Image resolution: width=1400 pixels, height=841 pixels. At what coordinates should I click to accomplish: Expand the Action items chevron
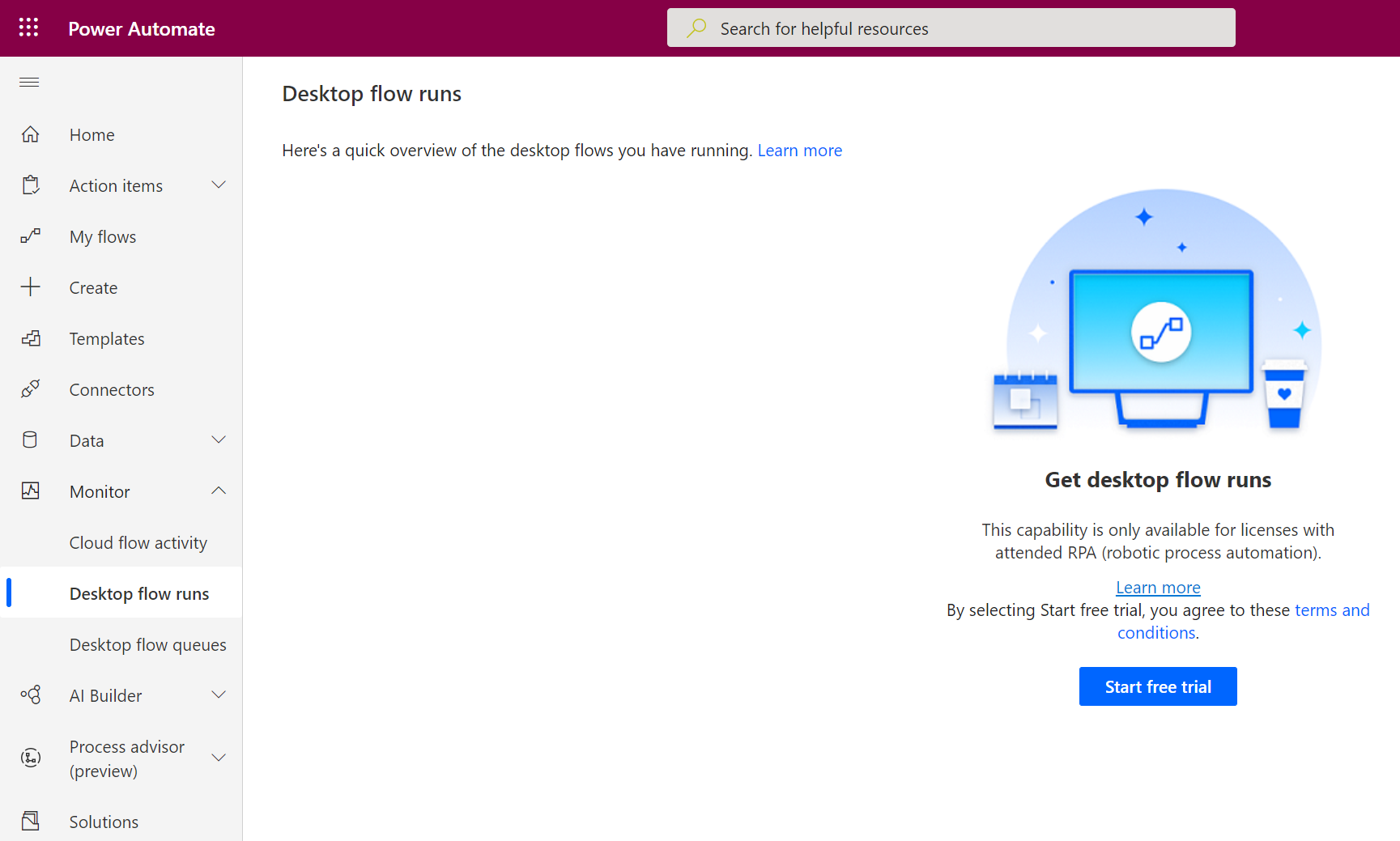tap(219, 185)
